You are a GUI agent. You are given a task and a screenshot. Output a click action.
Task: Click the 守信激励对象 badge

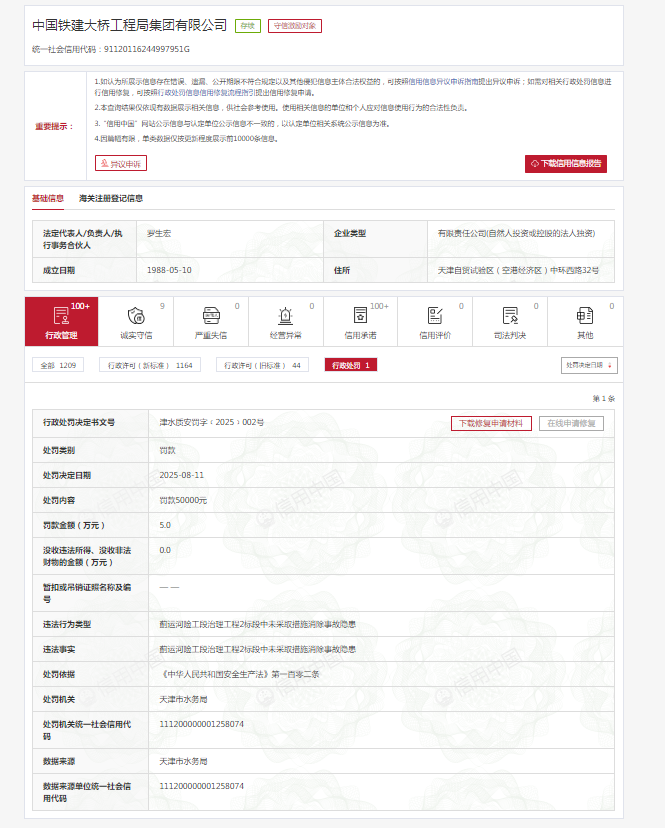(295, 26)
